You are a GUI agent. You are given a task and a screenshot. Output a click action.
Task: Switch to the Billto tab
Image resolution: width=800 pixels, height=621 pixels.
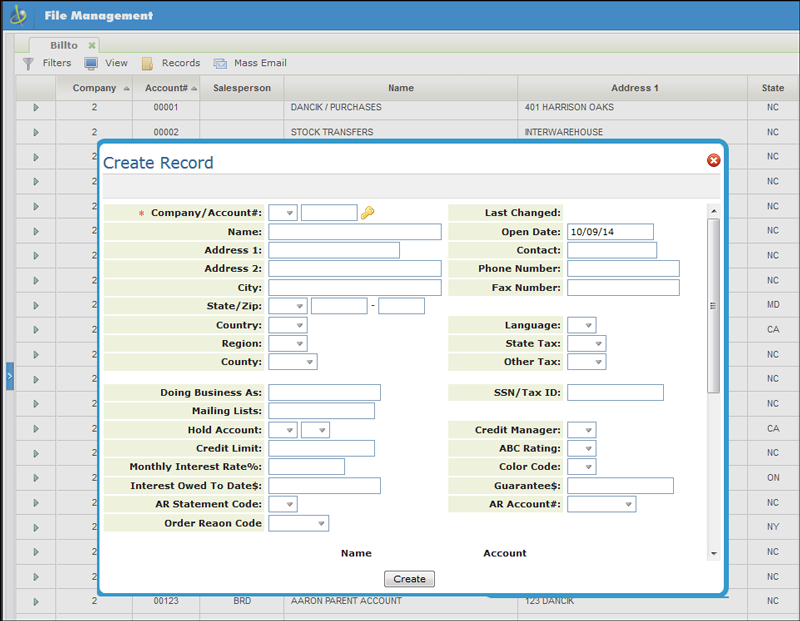pyautogui.click(x=64, y=45)
